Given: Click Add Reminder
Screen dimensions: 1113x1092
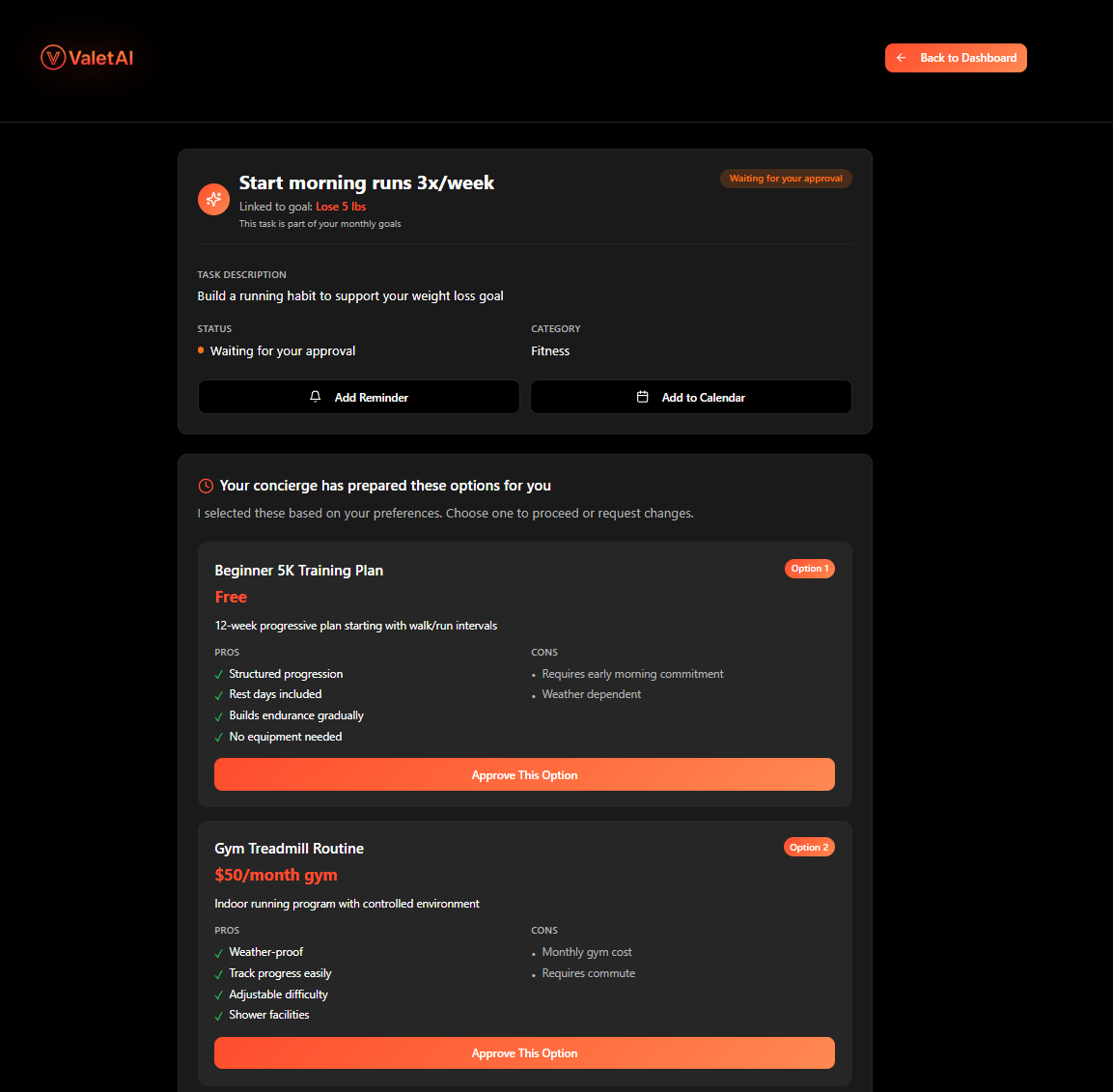Looking at the screenshot, I should point(358,397).
